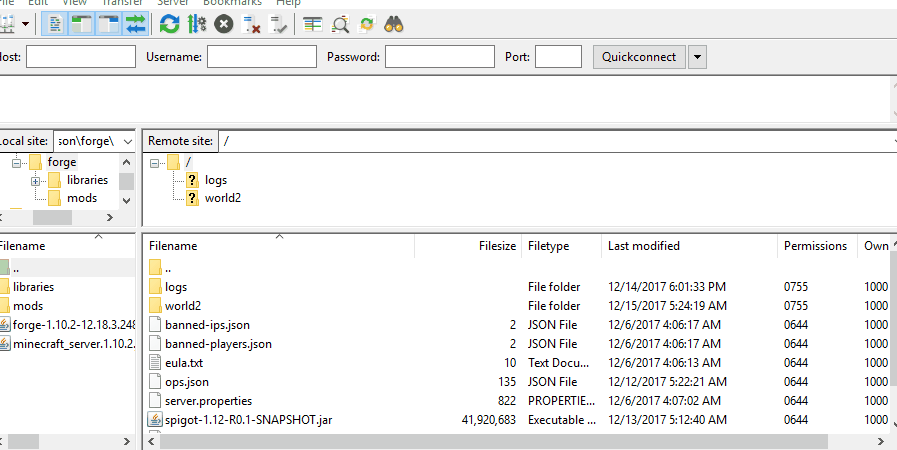Sort remote list by Last modified column
This screenshot has width=897, height=450.
(689, 246)
